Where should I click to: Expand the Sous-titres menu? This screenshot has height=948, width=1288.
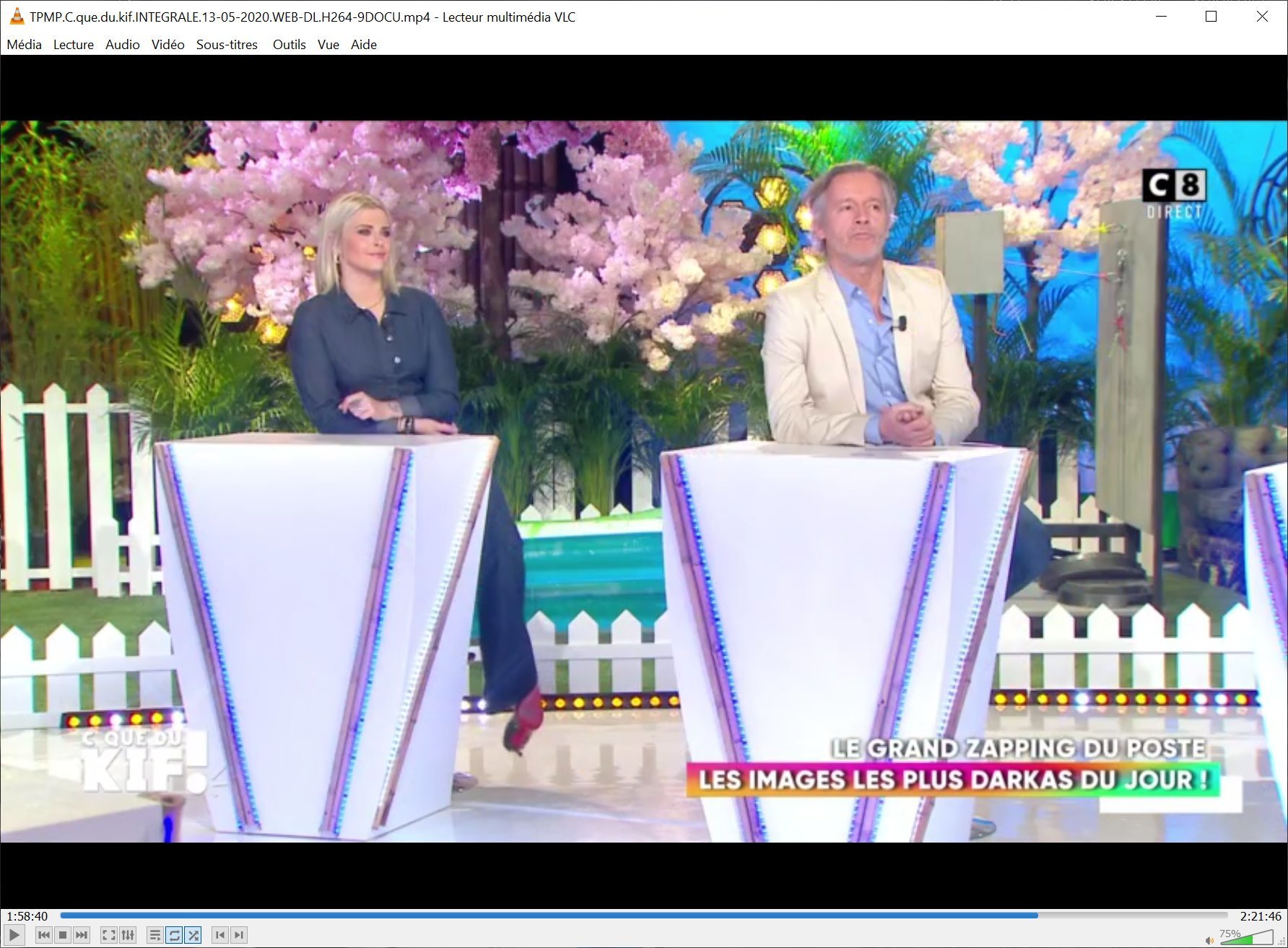227,45
